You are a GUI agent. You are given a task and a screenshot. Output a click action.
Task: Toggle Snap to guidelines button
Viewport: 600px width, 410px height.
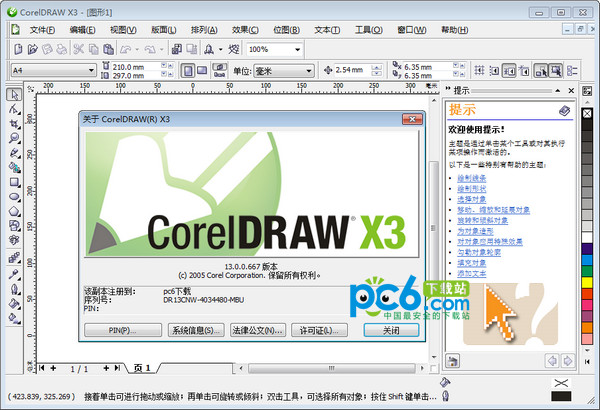(x=494, y=70)
